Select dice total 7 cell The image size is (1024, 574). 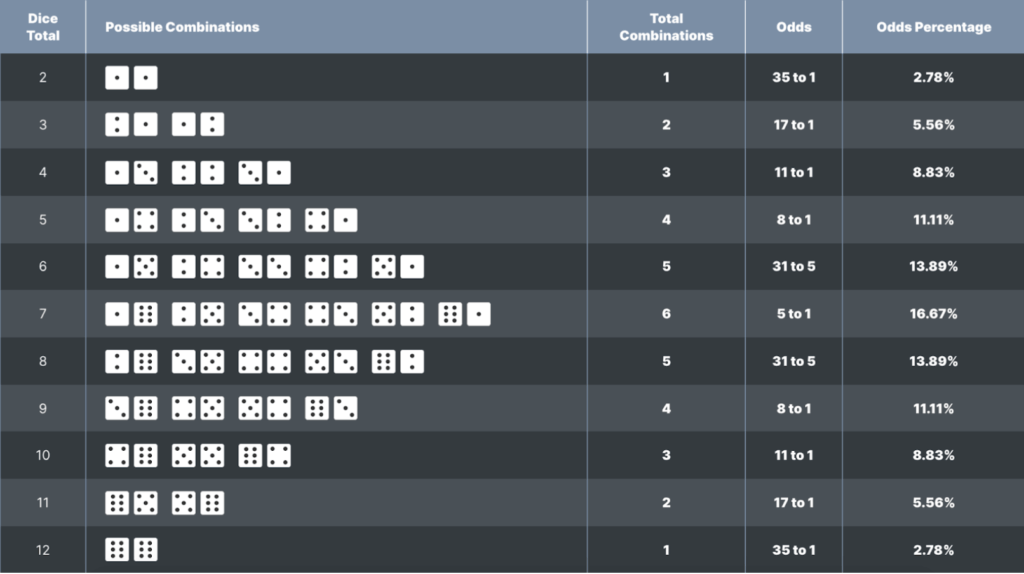43,314
